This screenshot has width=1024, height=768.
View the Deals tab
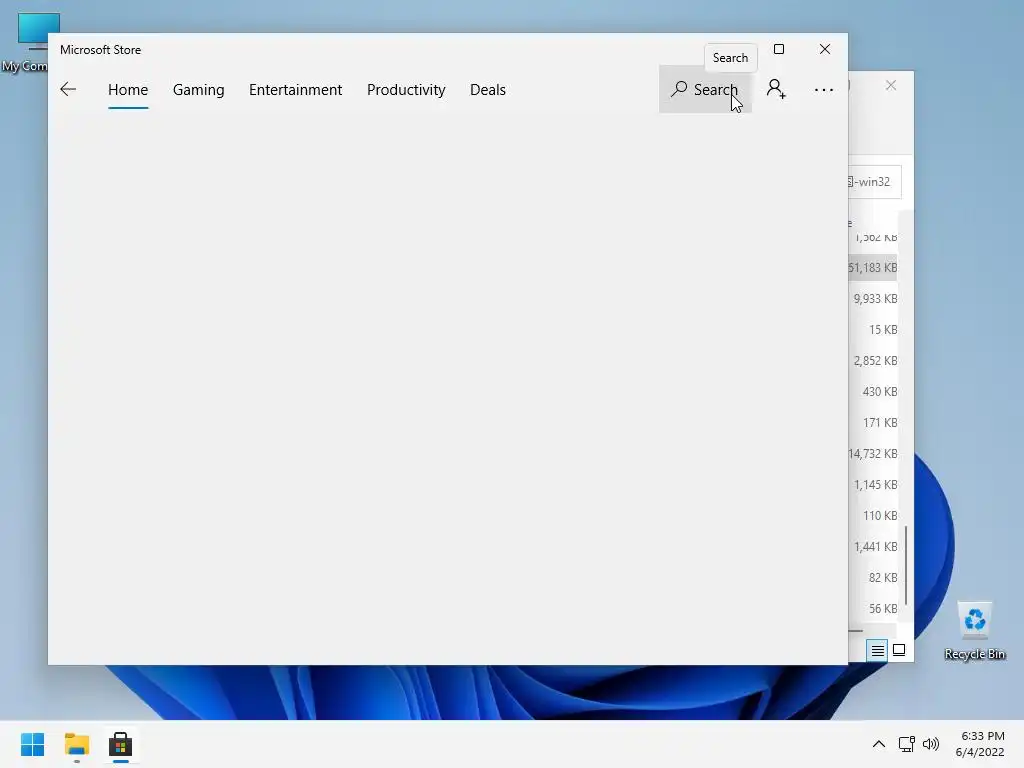[488, 89]
